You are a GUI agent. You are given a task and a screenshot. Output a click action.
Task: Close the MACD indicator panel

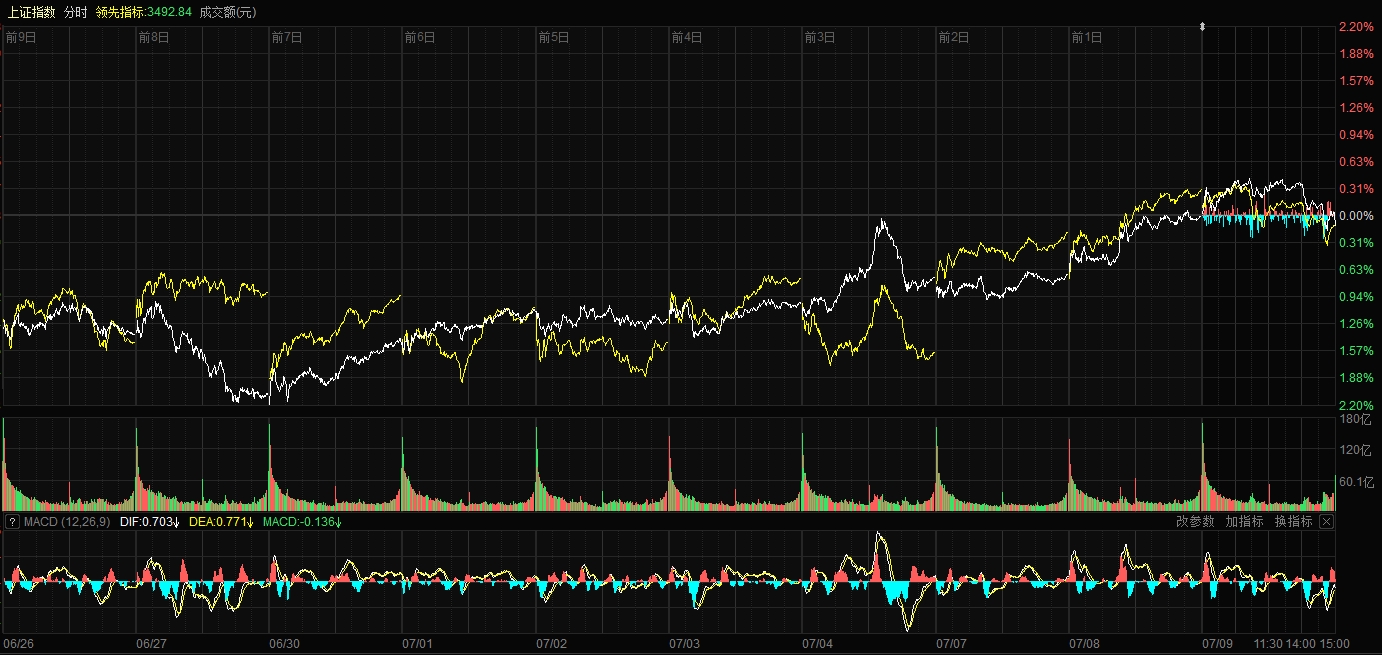[x=1326, y=522]
